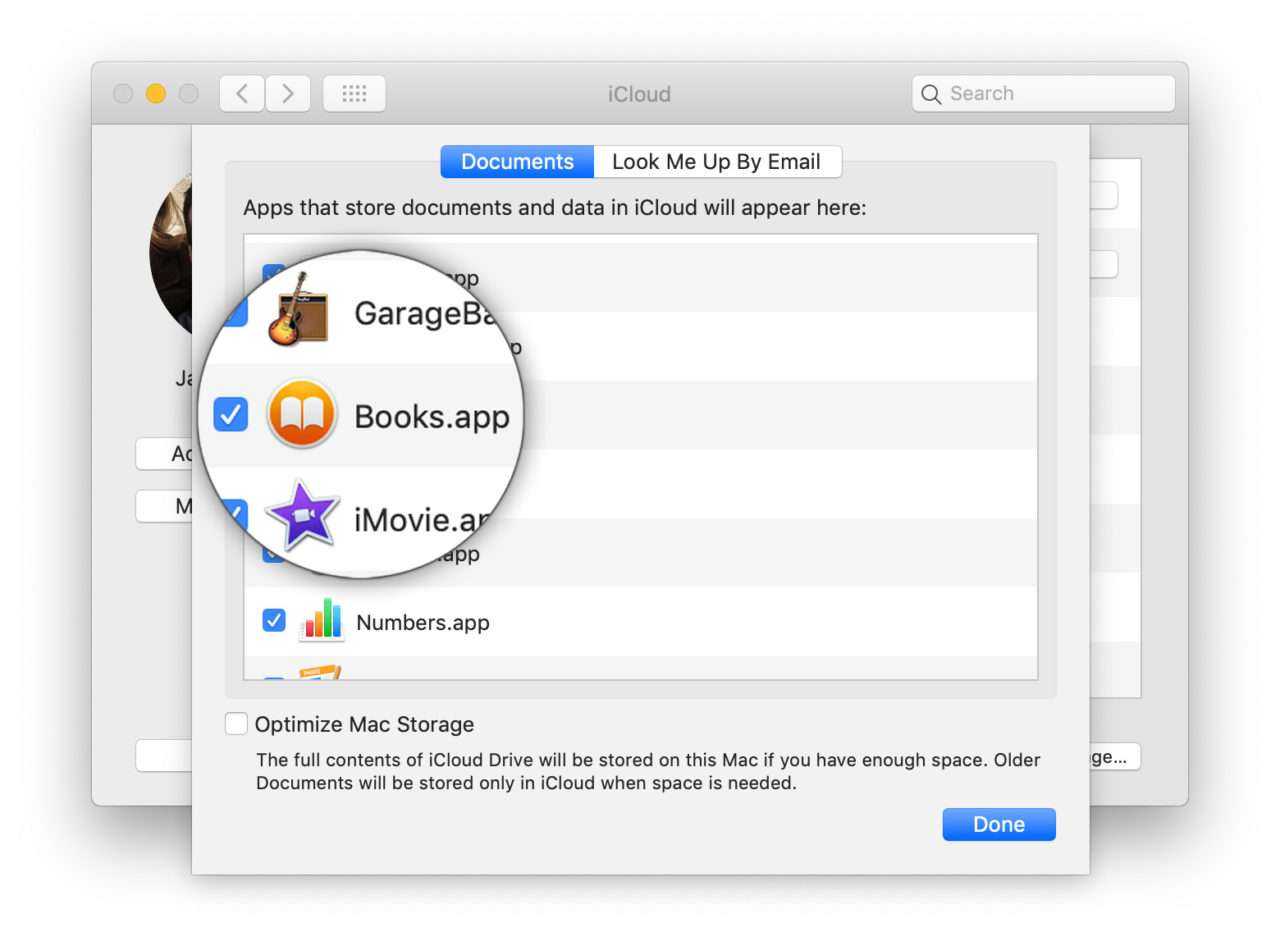Go forward with the right arrow
The width and height of the screenshot is (1280, 927).
pyautogui.click(x=288, y=94)
